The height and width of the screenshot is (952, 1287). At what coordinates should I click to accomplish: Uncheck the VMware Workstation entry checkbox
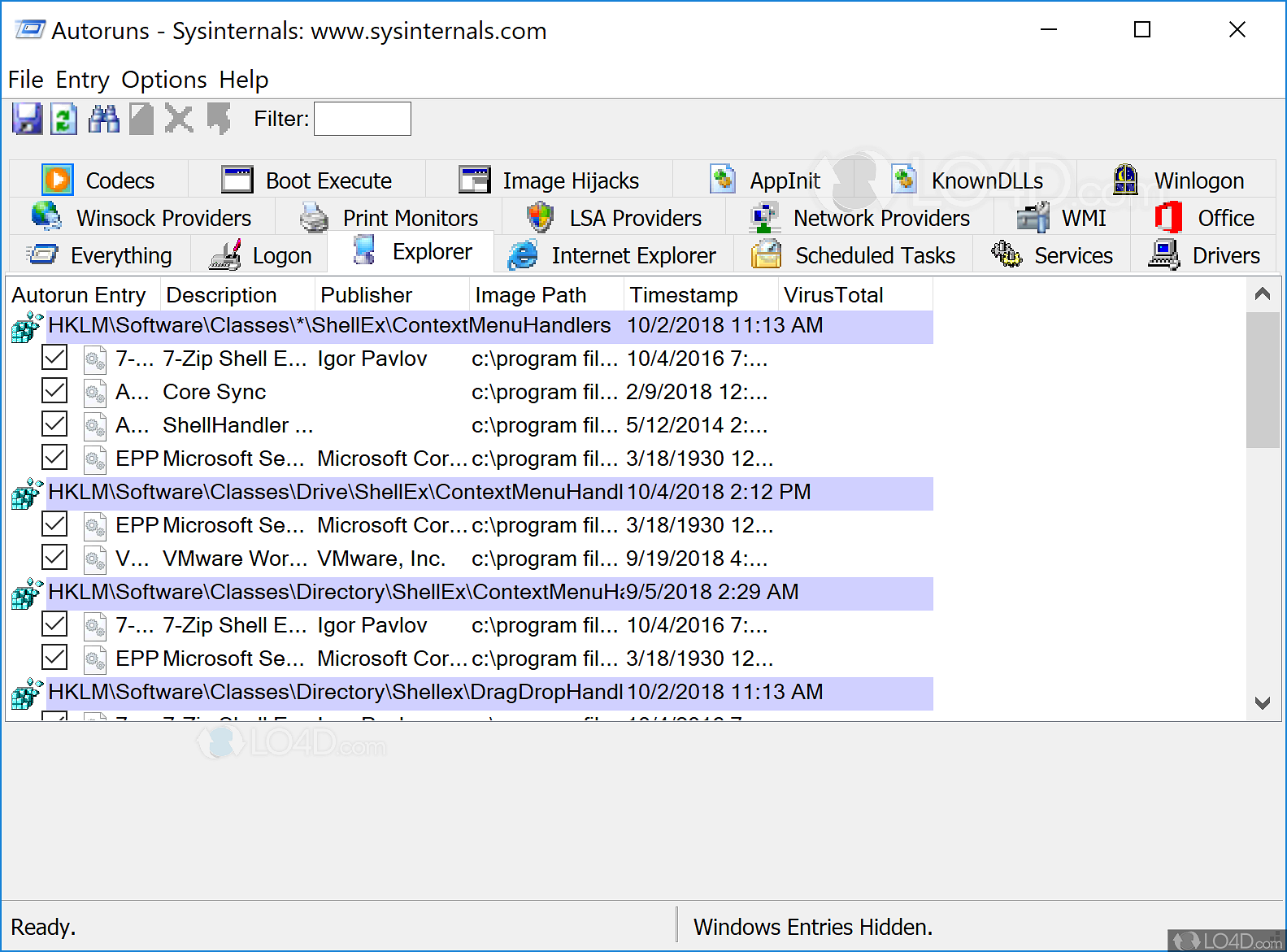pos(54,558)
